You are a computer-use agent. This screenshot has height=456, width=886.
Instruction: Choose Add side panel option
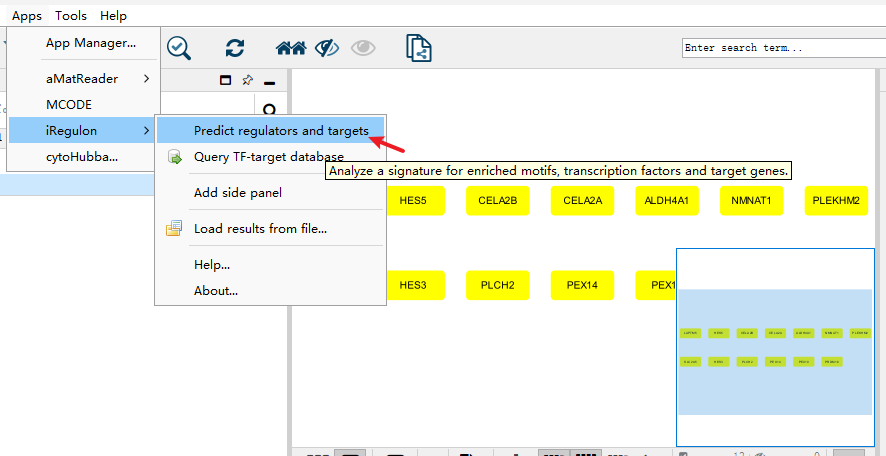pyautogui.click(x=237, y=192)
